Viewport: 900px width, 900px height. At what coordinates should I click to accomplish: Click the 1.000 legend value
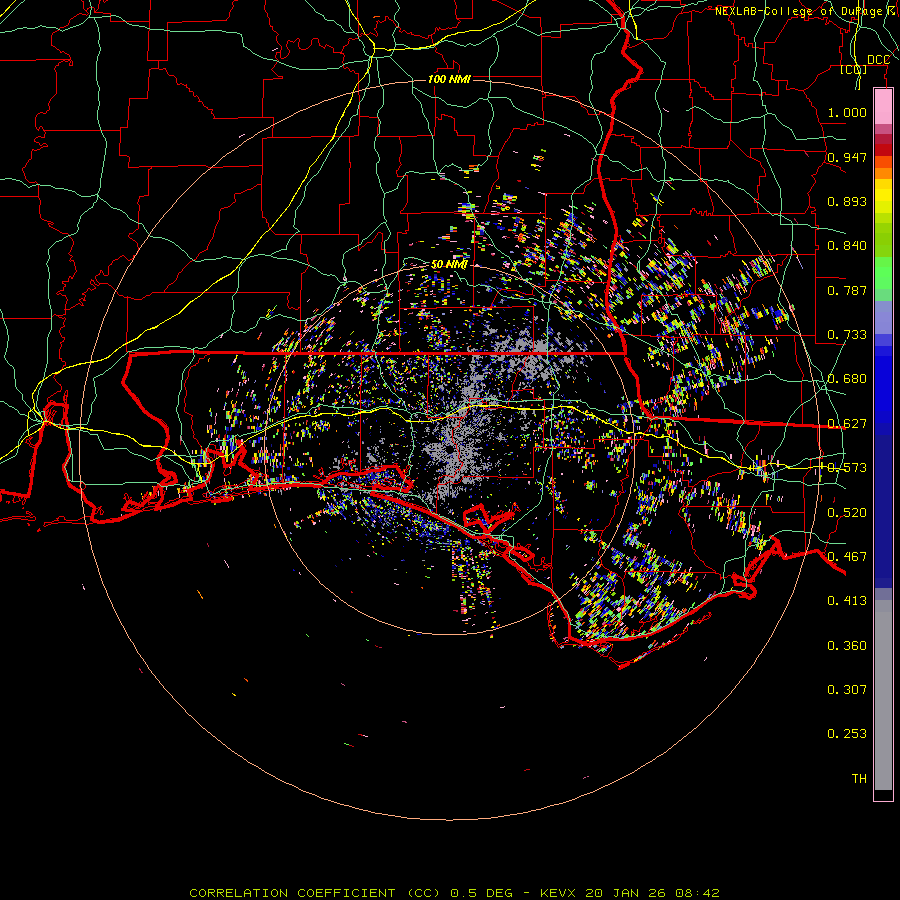click(847, 112)
